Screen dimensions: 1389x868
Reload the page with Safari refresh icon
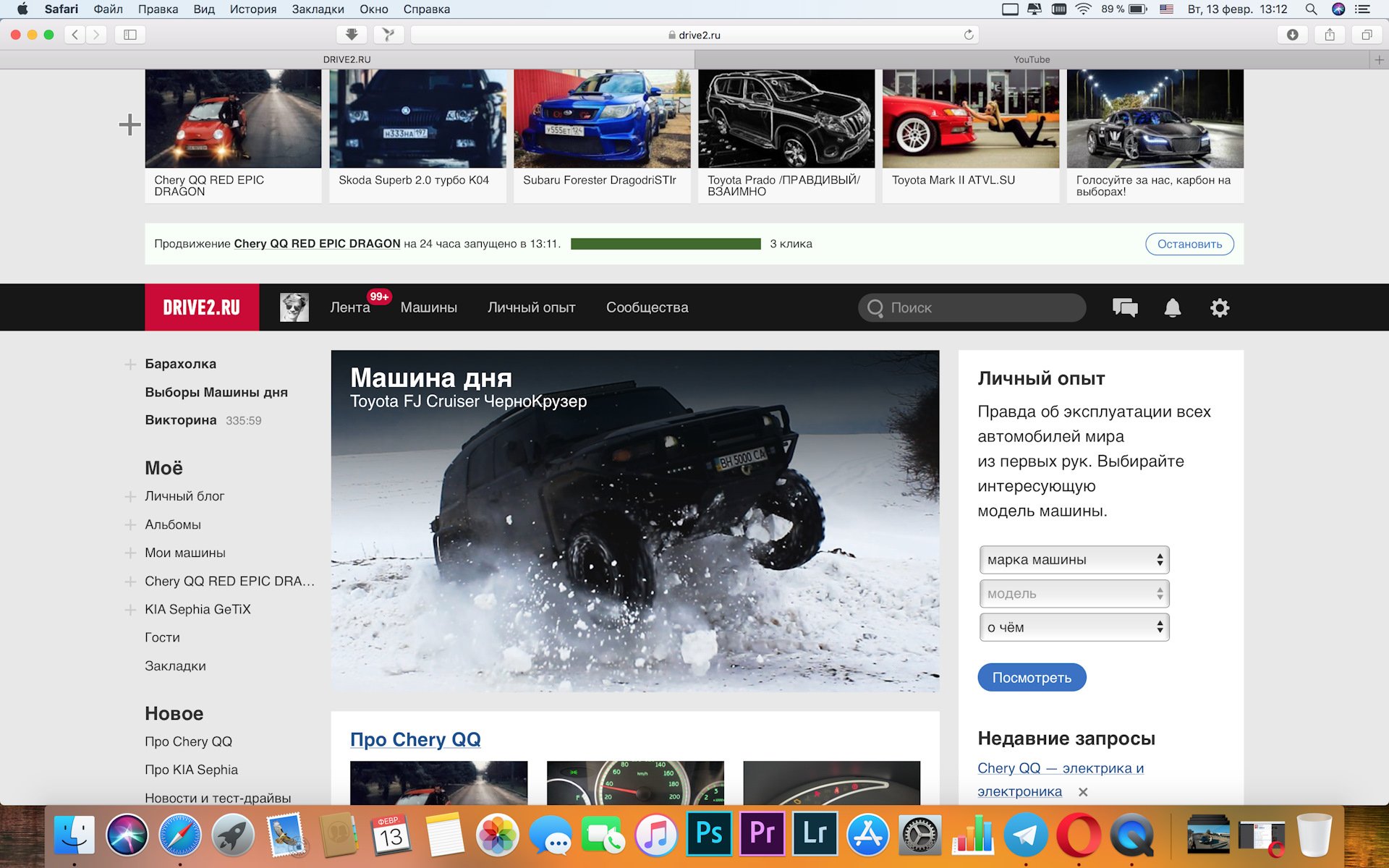tap(969, 35)
